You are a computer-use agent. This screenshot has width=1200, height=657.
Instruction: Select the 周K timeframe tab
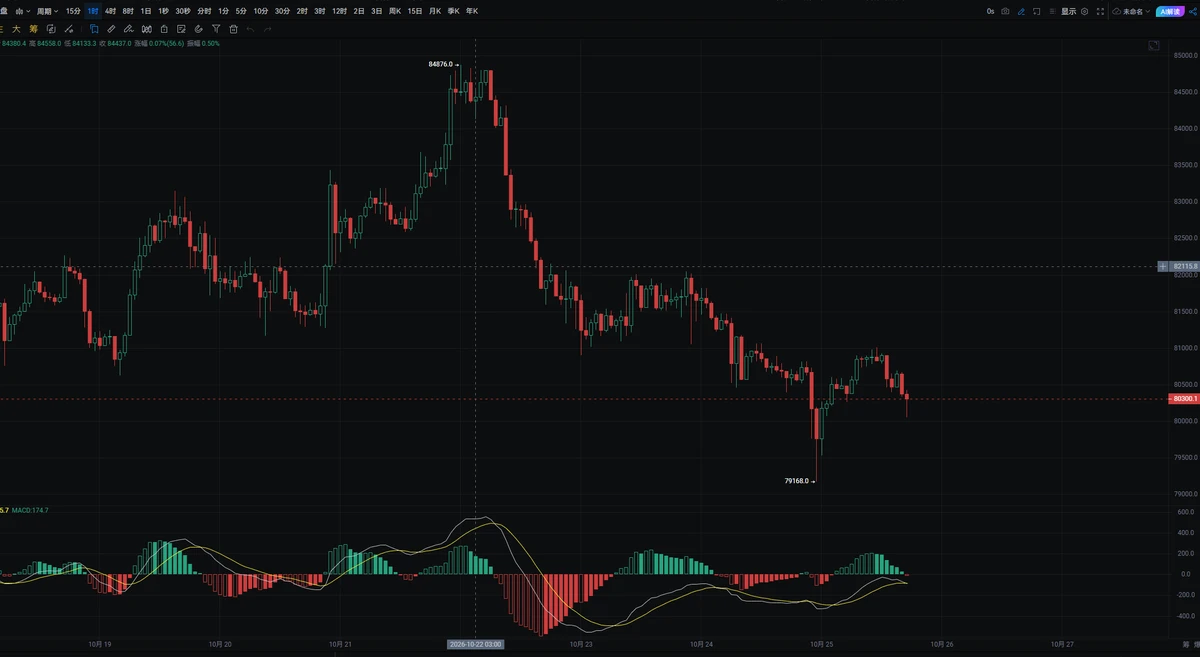click(x=395, y=11)
